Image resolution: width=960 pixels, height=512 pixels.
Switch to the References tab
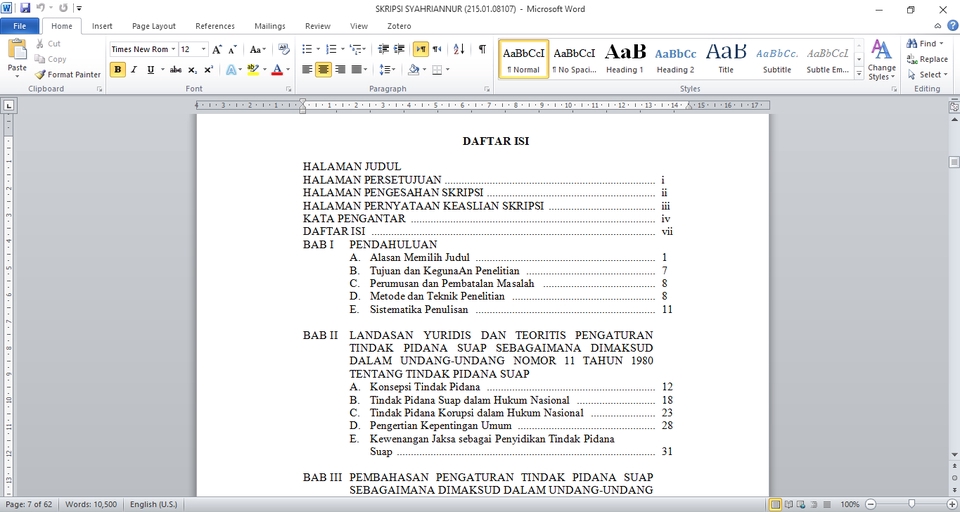point(215,26)
